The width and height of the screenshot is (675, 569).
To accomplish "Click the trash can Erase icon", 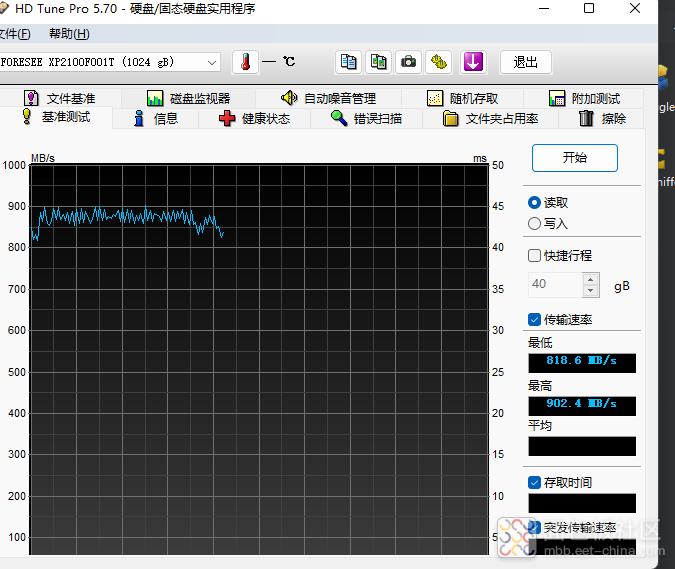I will click(586, 118).
